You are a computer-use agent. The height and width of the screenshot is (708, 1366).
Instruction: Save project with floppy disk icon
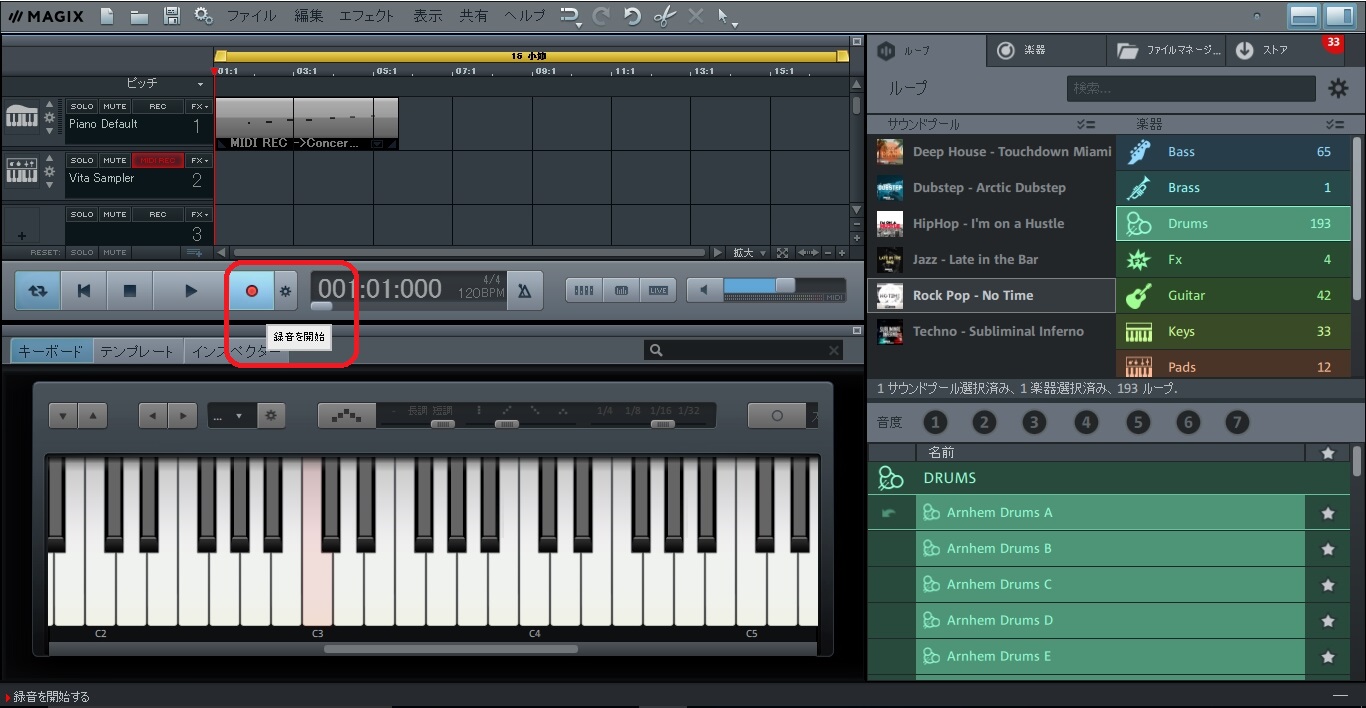(171, 16)
